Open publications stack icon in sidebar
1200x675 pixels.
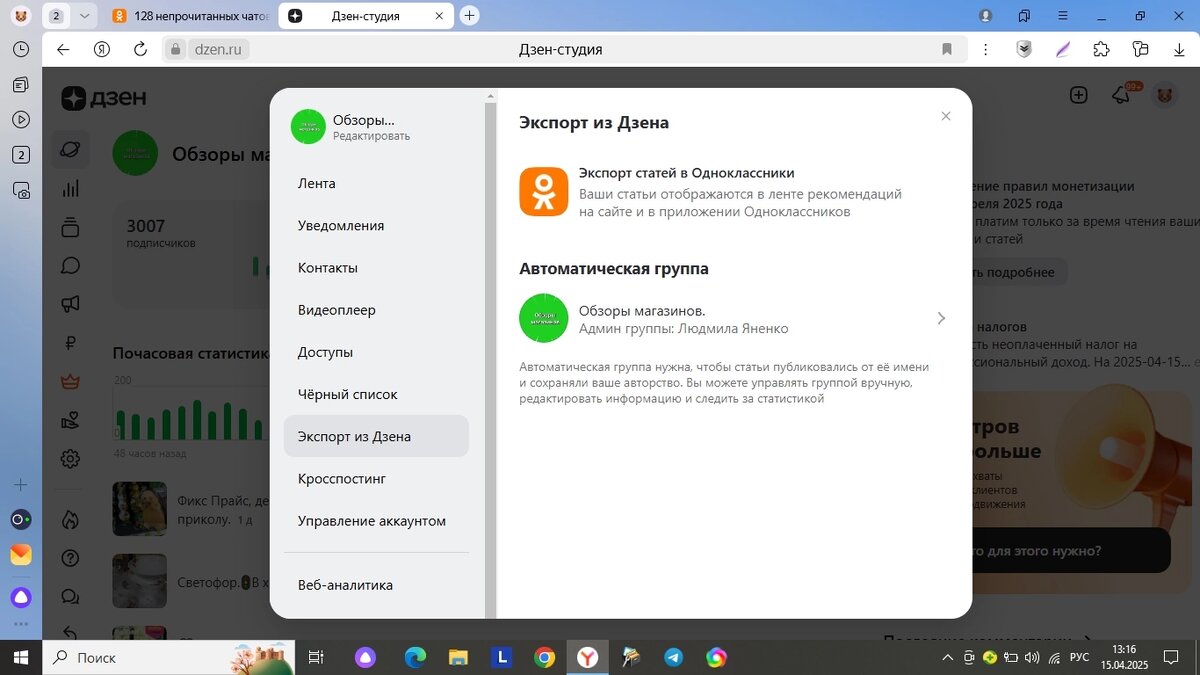(x=70, y=227)
